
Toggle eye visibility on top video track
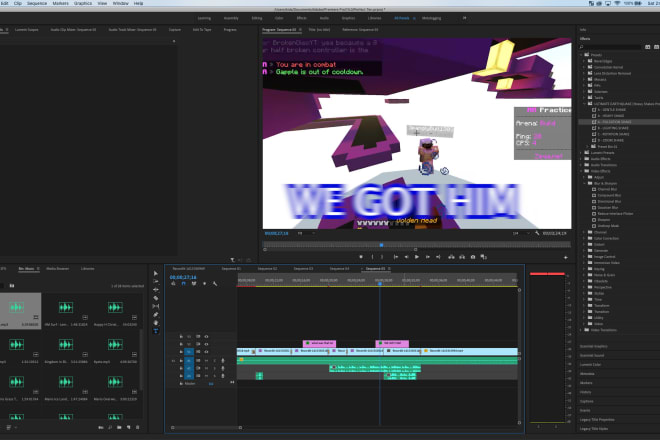(206, 337)
